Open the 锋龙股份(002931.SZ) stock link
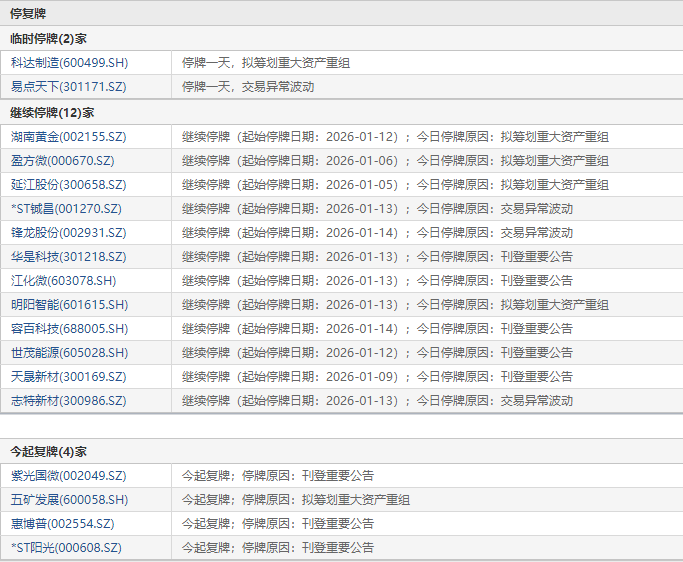The width and height of the screenshot is (683, 562). 68,233
